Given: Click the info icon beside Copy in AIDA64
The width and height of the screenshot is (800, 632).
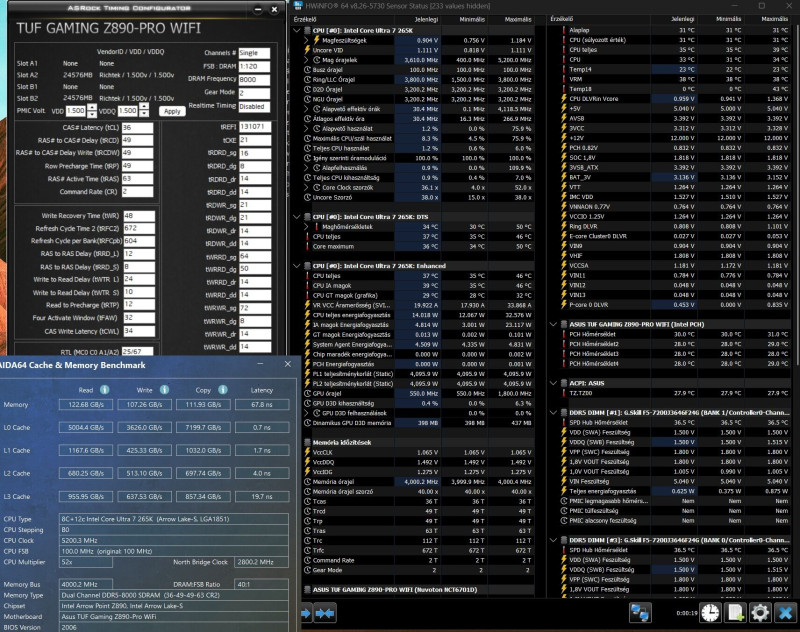Looking at the screenshot, I should pos(223,390).
